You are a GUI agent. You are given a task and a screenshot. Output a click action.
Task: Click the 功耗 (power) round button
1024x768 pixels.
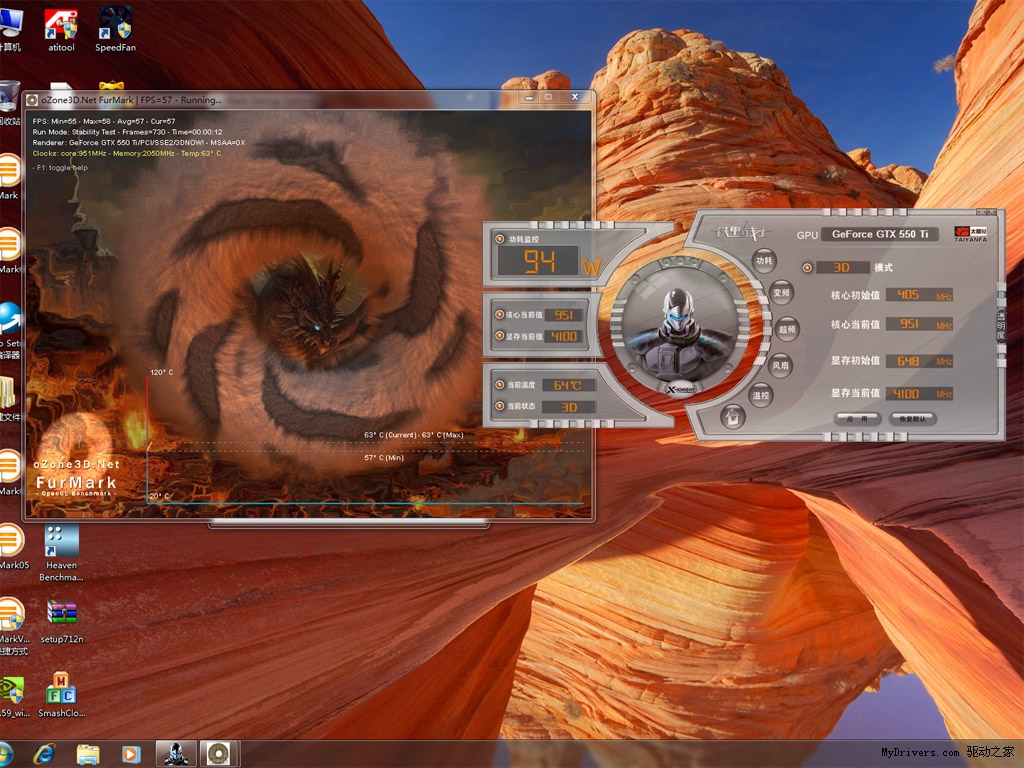tap(764, 262)
